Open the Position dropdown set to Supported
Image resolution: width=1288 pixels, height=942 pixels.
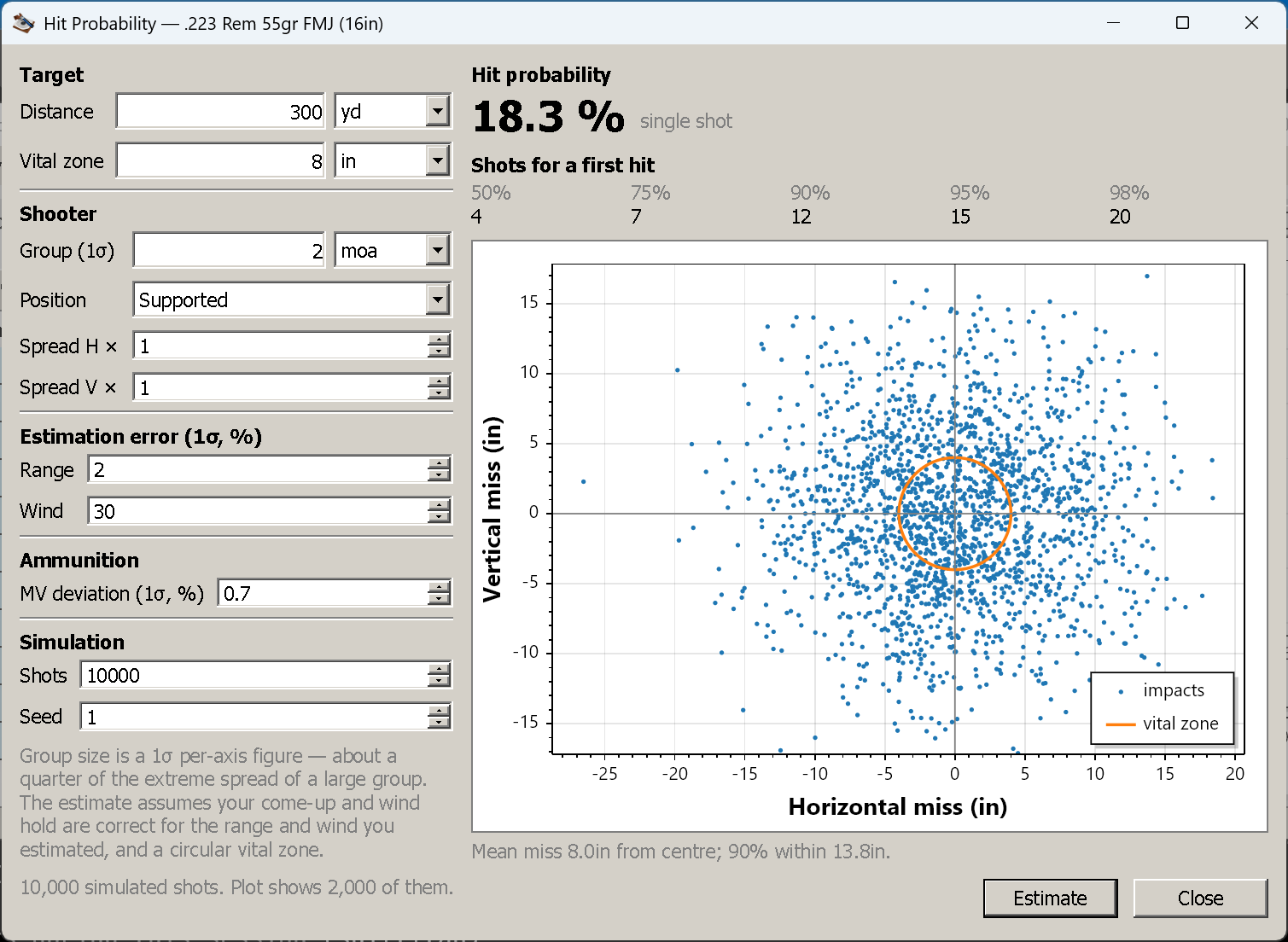tap(437, 299)
